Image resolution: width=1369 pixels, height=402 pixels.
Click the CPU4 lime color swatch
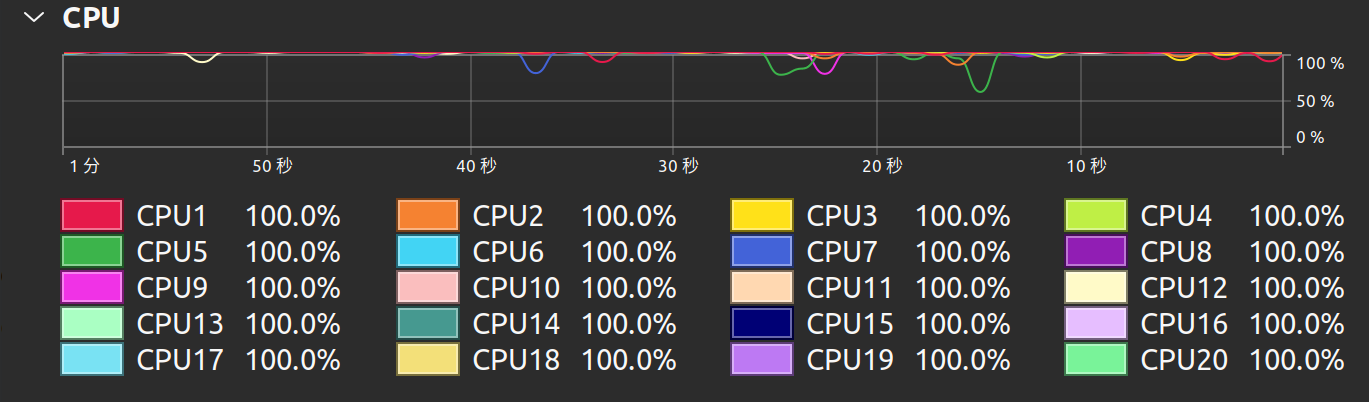[1096, 215]
